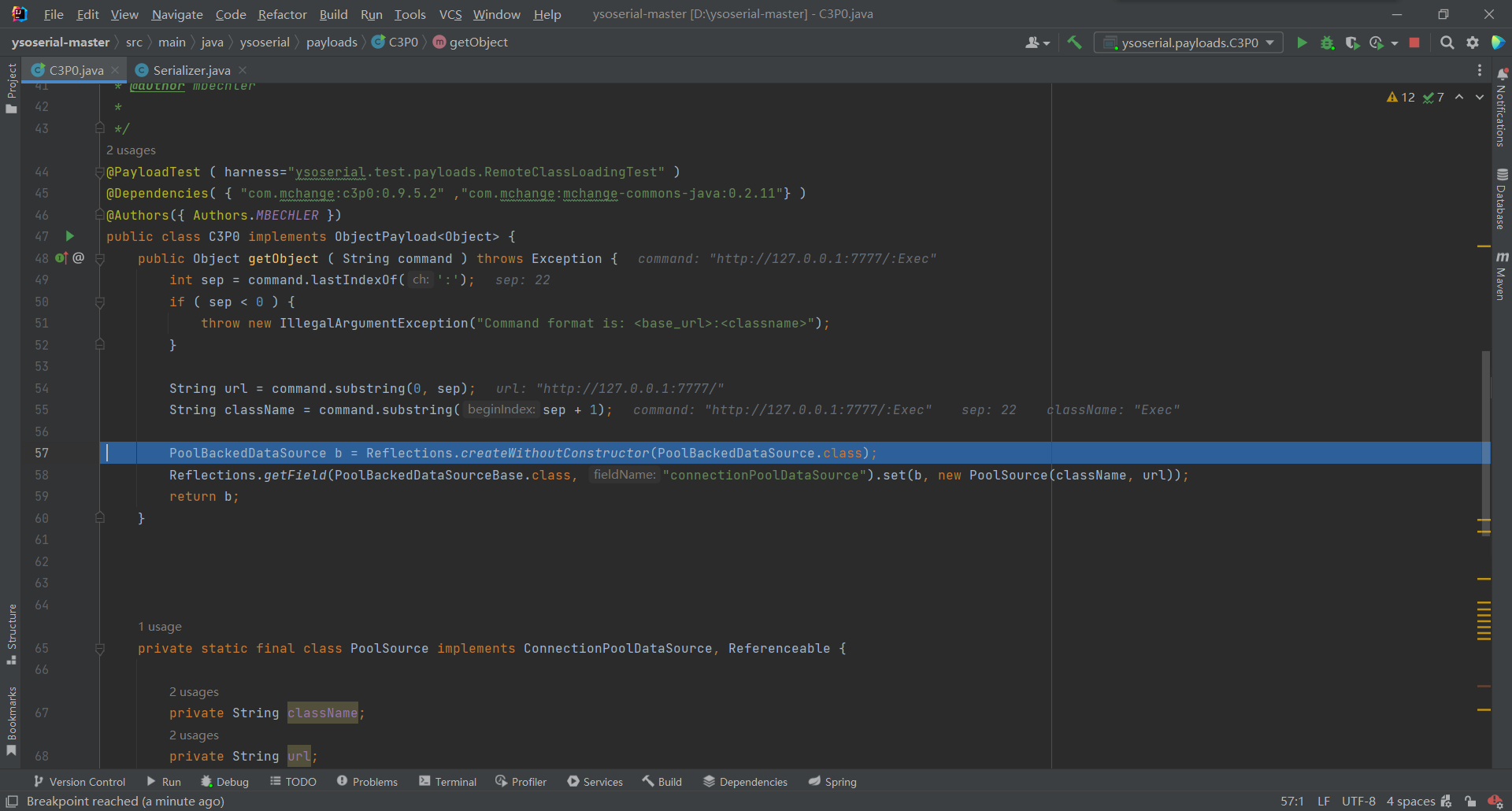
Task: Open the Tools menu
Action: click(409, 14)
